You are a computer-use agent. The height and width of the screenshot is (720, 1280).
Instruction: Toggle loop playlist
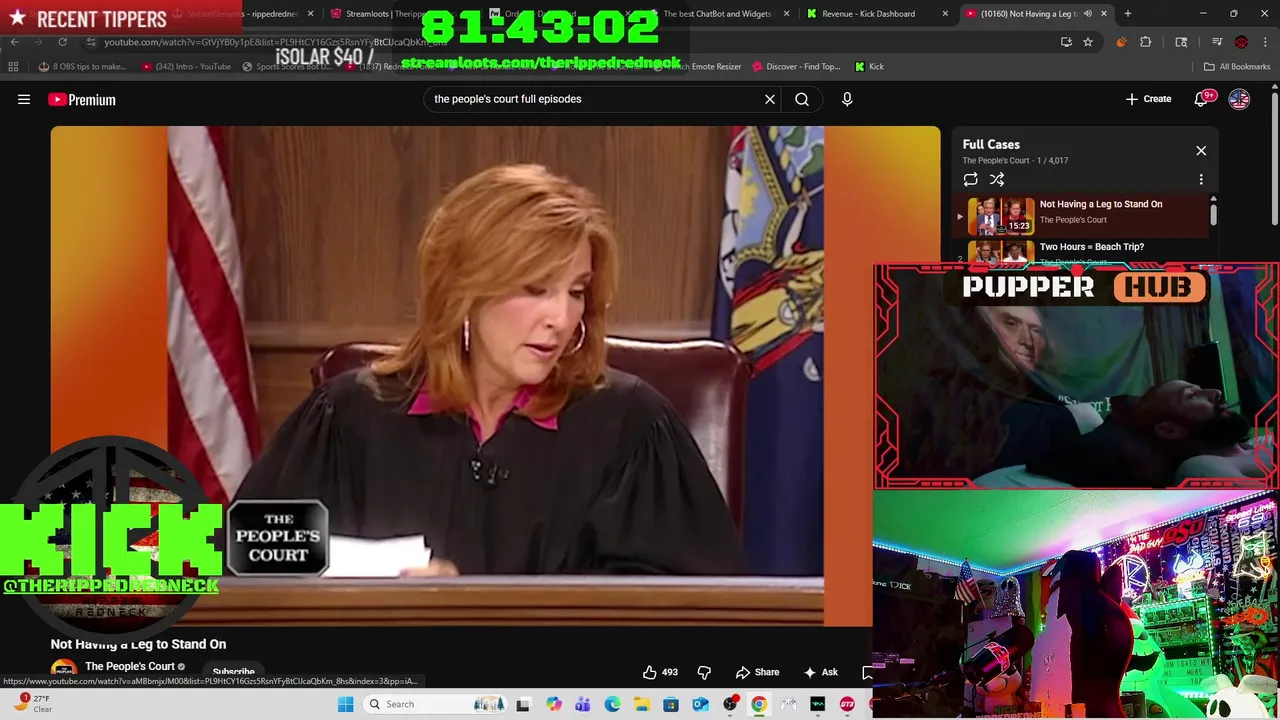pos(970,180)
